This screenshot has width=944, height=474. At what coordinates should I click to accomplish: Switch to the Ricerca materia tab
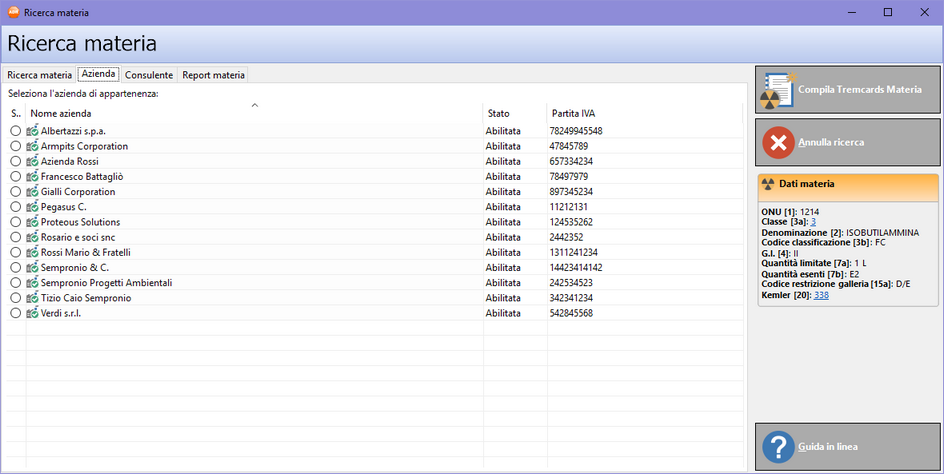tap(40, 75)
